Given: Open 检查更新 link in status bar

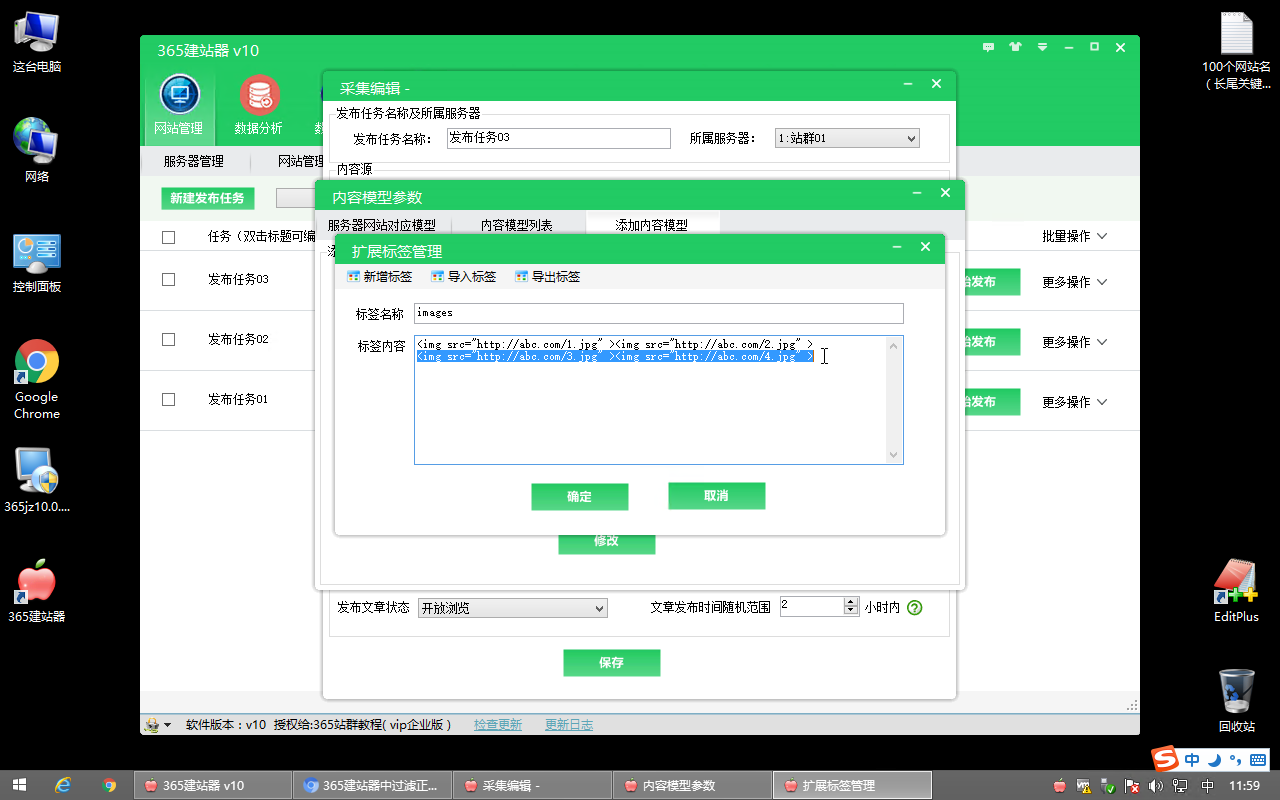Looking at the screenshot, I should coord(498,725).
